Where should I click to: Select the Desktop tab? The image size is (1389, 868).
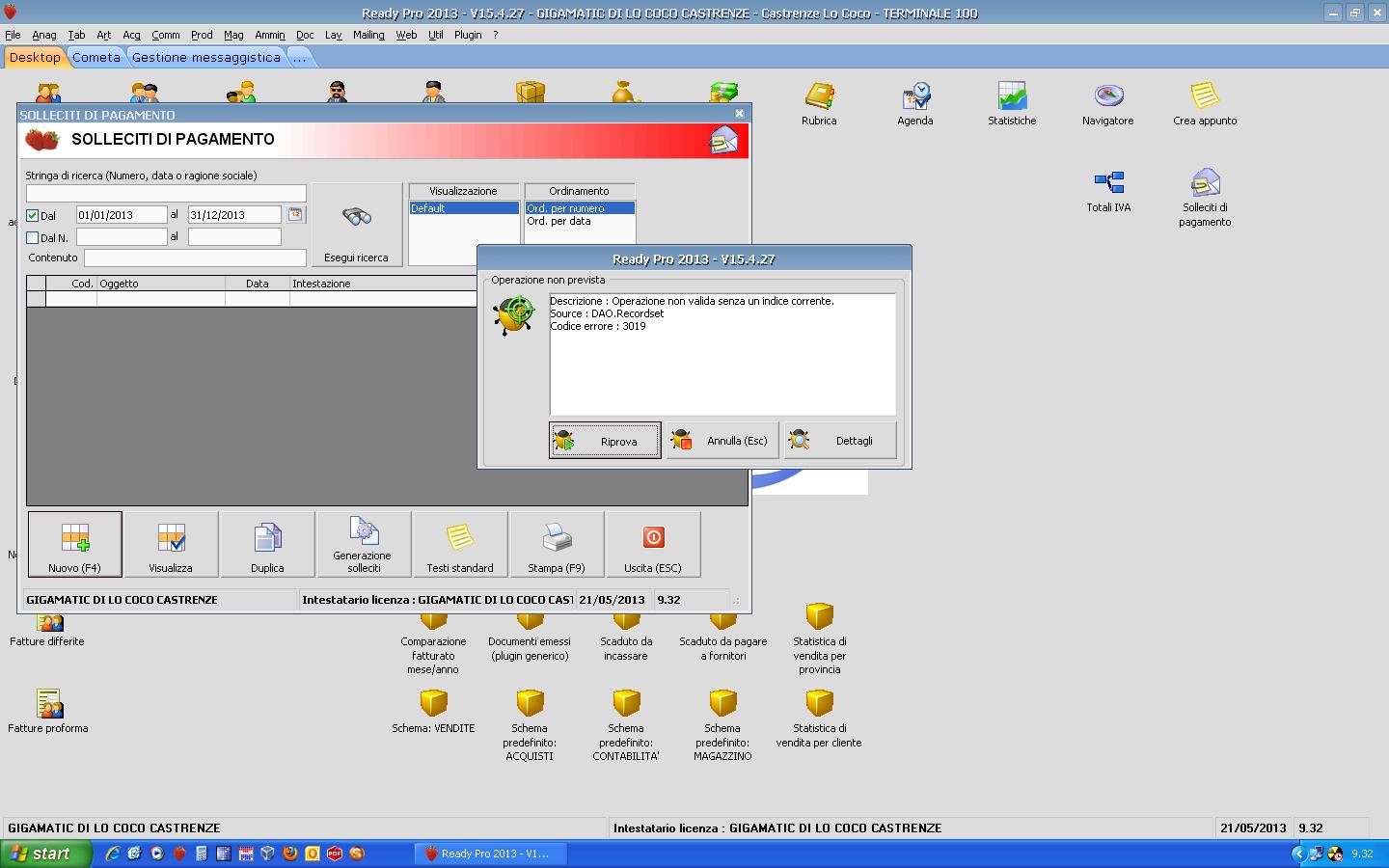tap(35, 57)
